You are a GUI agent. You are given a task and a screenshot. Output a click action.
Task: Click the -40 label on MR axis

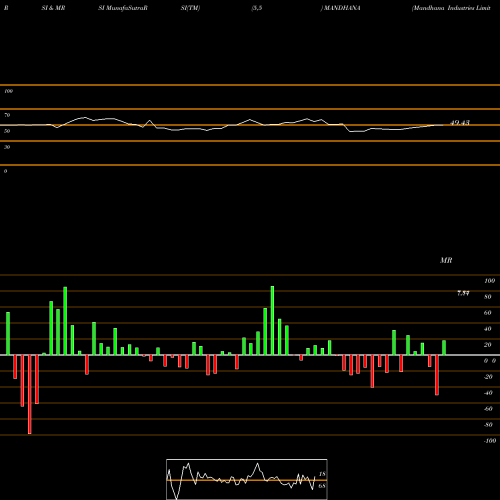(x=488, y=393)
